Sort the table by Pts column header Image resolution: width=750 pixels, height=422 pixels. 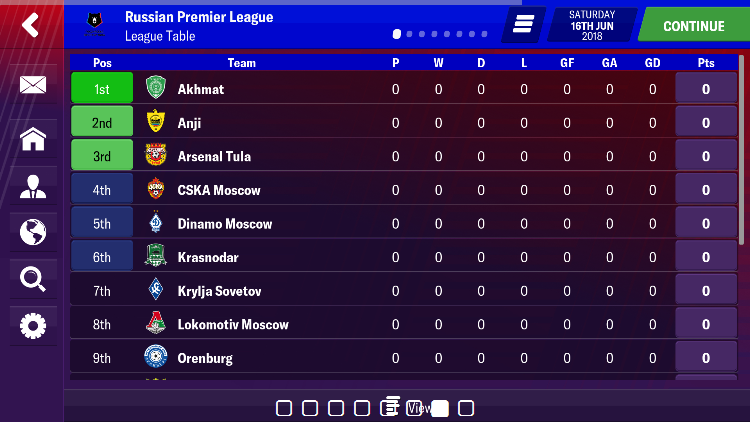(706, 63)
